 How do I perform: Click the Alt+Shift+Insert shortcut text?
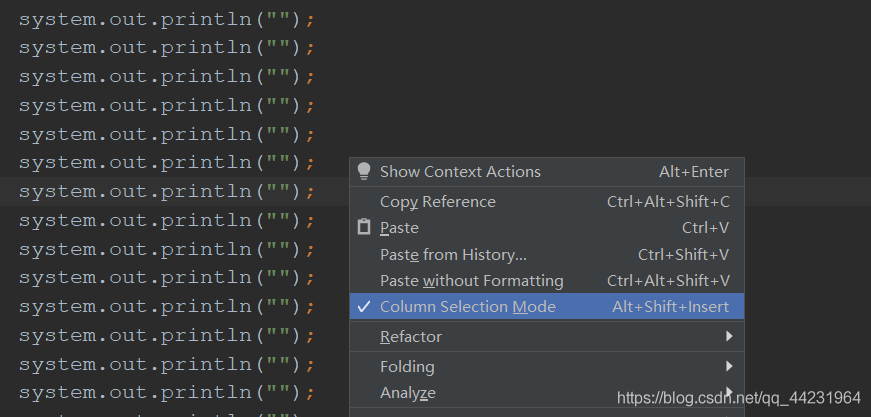pos(670,307)
